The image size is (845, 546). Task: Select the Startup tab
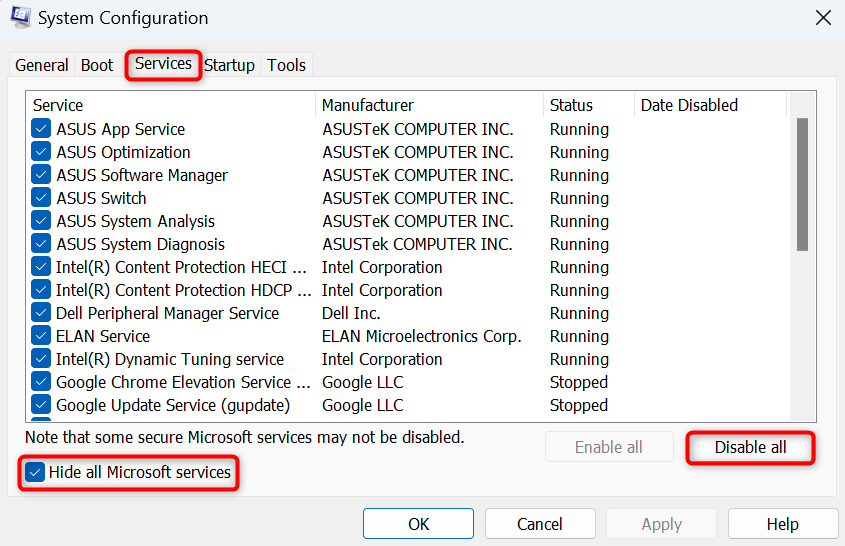[229, 65]
